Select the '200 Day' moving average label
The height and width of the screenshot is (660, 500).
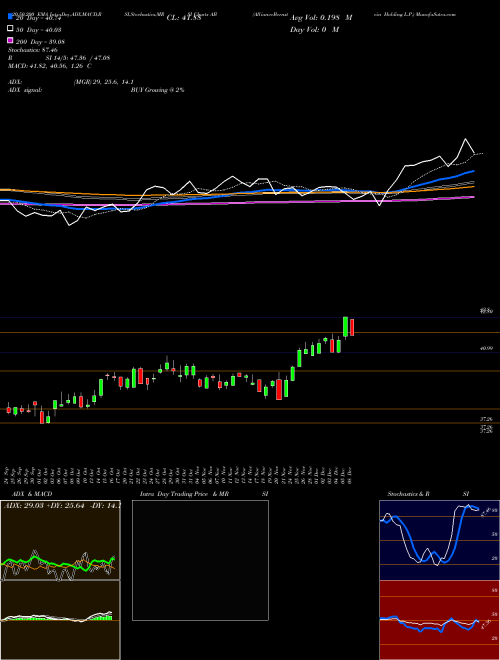(x=40, y=41)
